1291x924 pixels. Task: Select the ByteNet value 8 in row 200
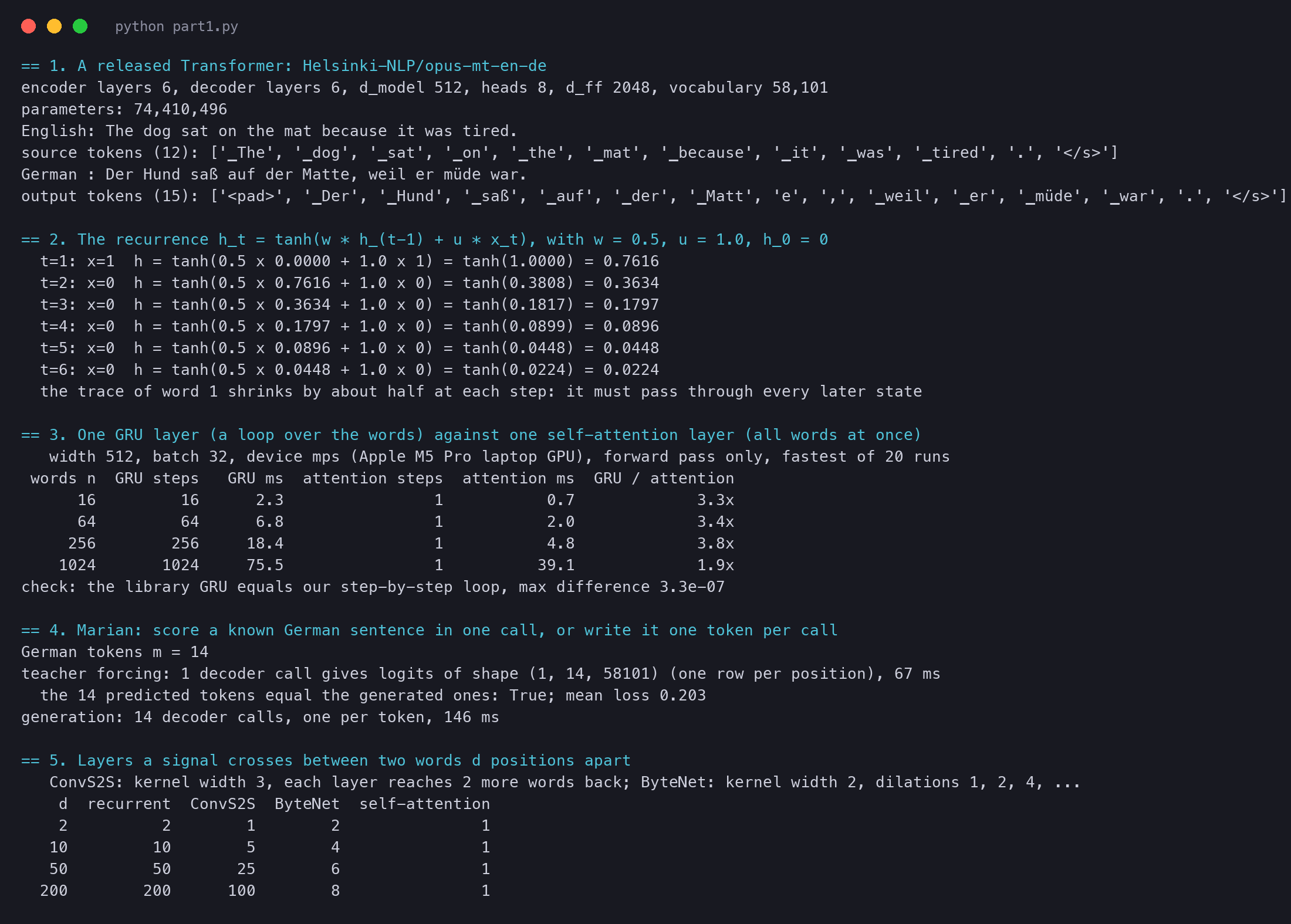336,891
